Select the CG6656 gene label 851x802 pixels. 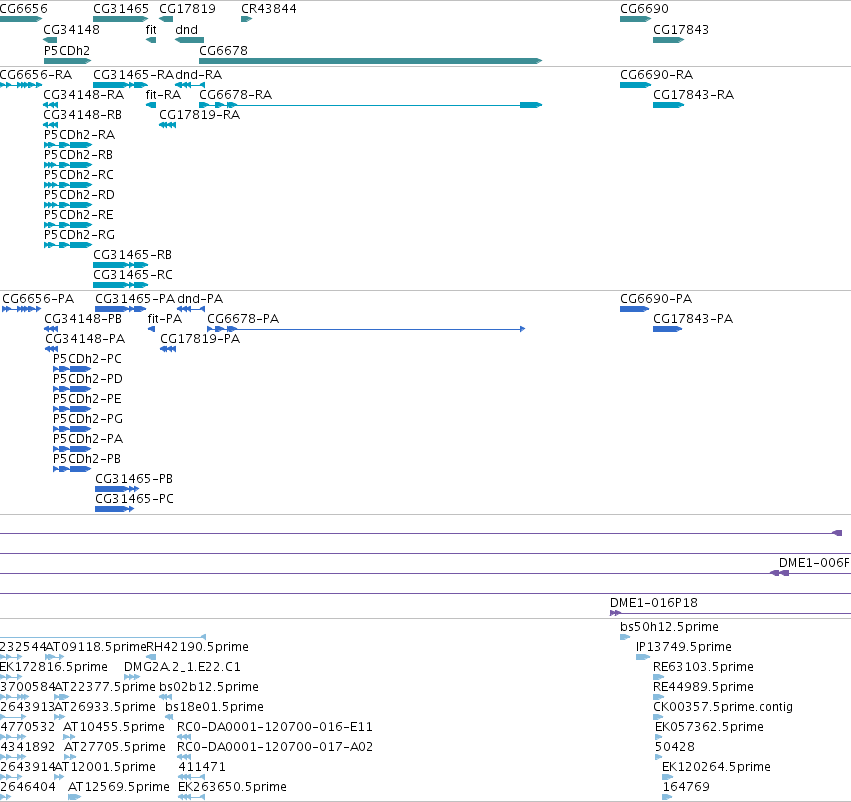(23, 9)
